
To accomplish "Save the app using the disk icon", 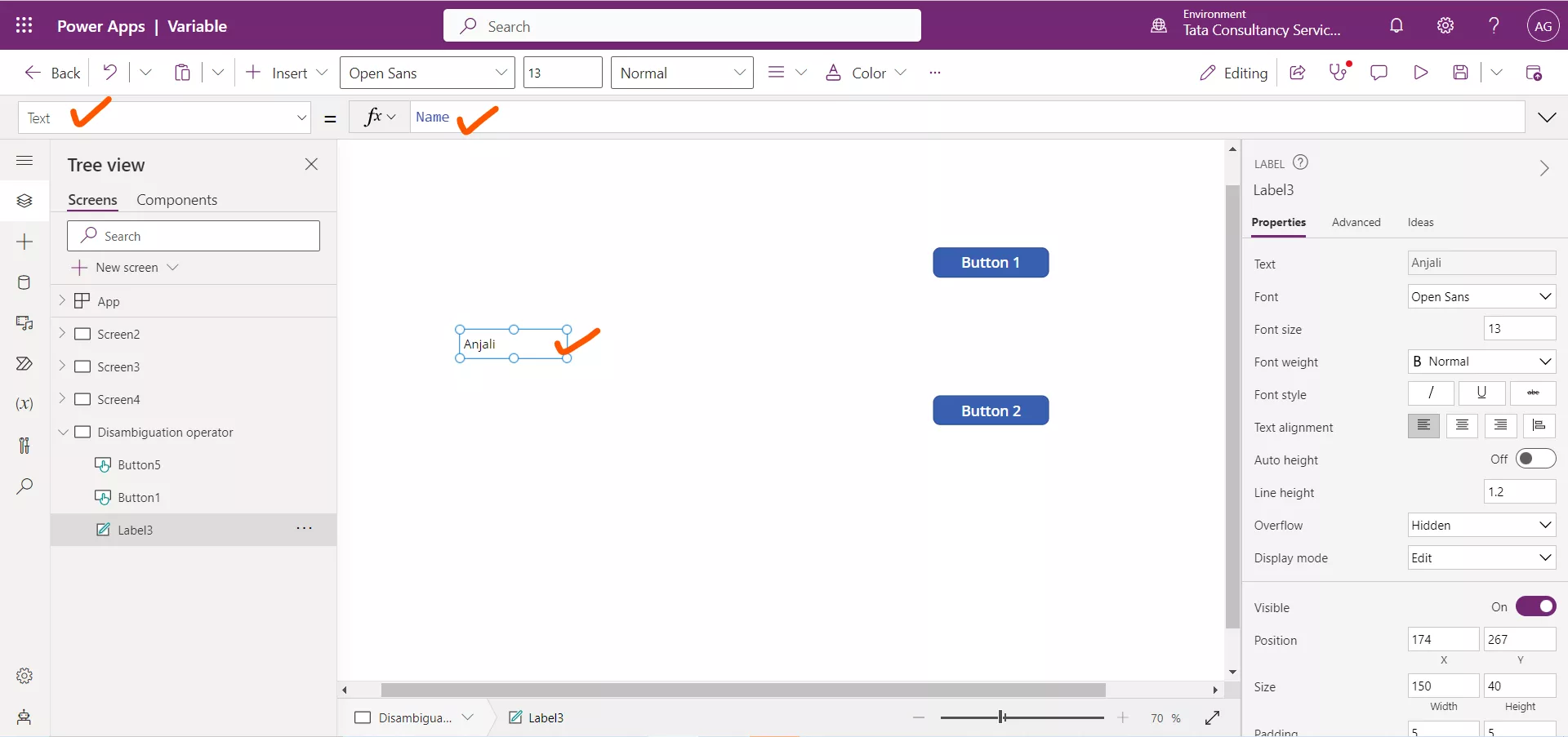I will [1461, 73].
